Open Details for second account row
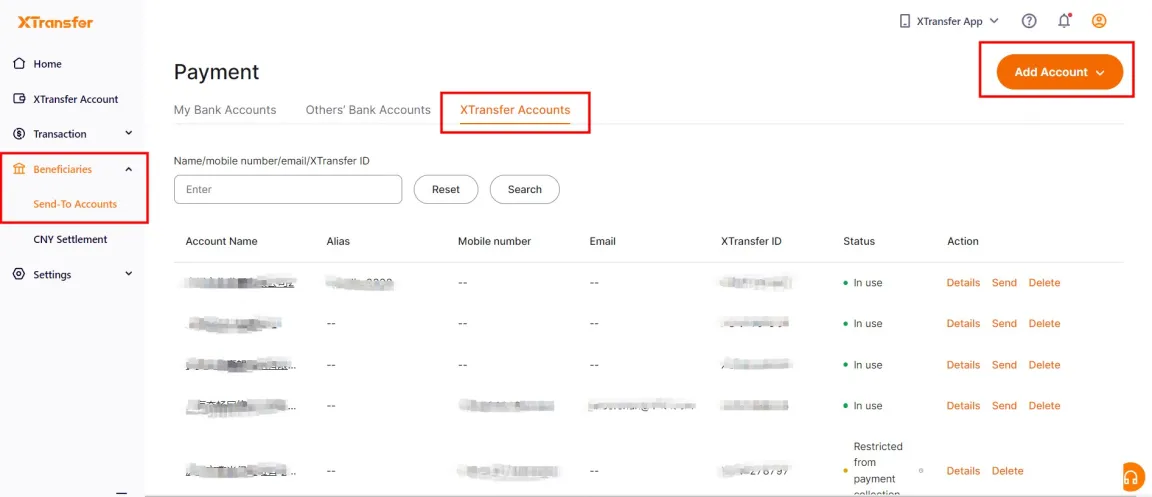 click(963, 323)
